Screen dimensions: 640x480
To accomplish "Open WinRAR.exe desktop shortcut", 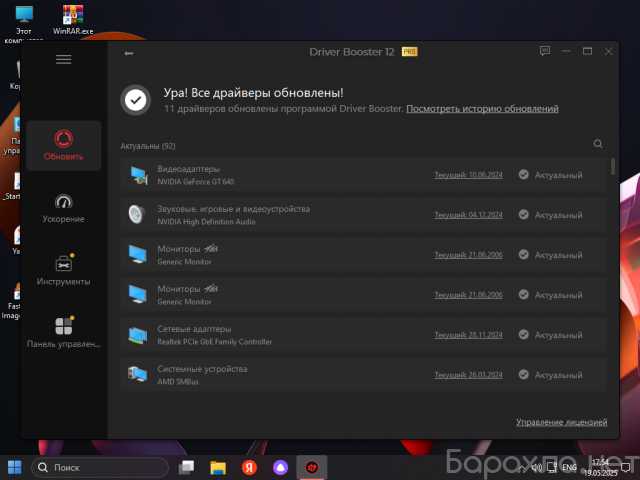I will (73, 19).
